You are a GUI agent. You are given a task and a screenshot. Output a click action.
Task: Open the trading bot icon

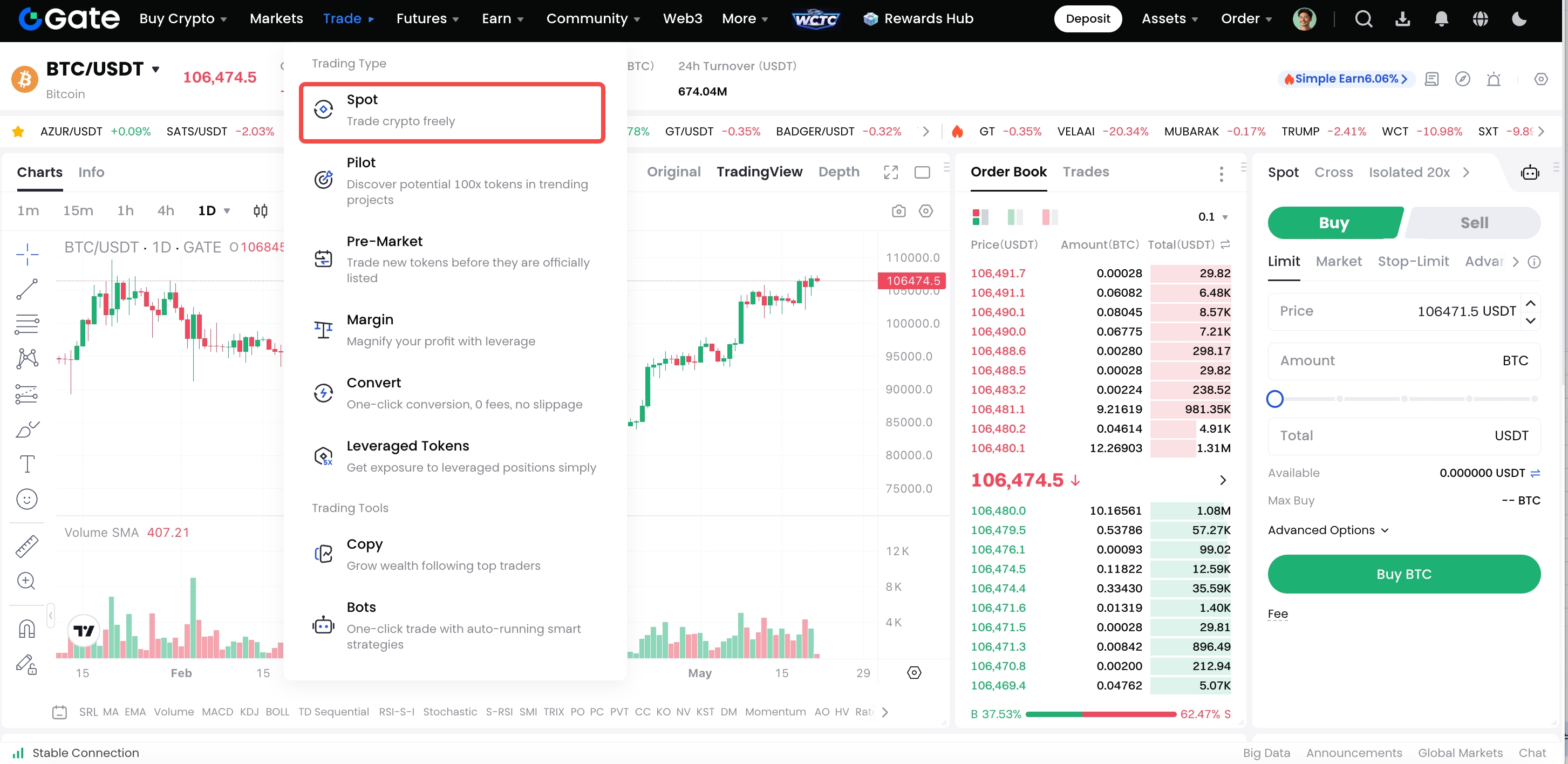(1529, 173)
